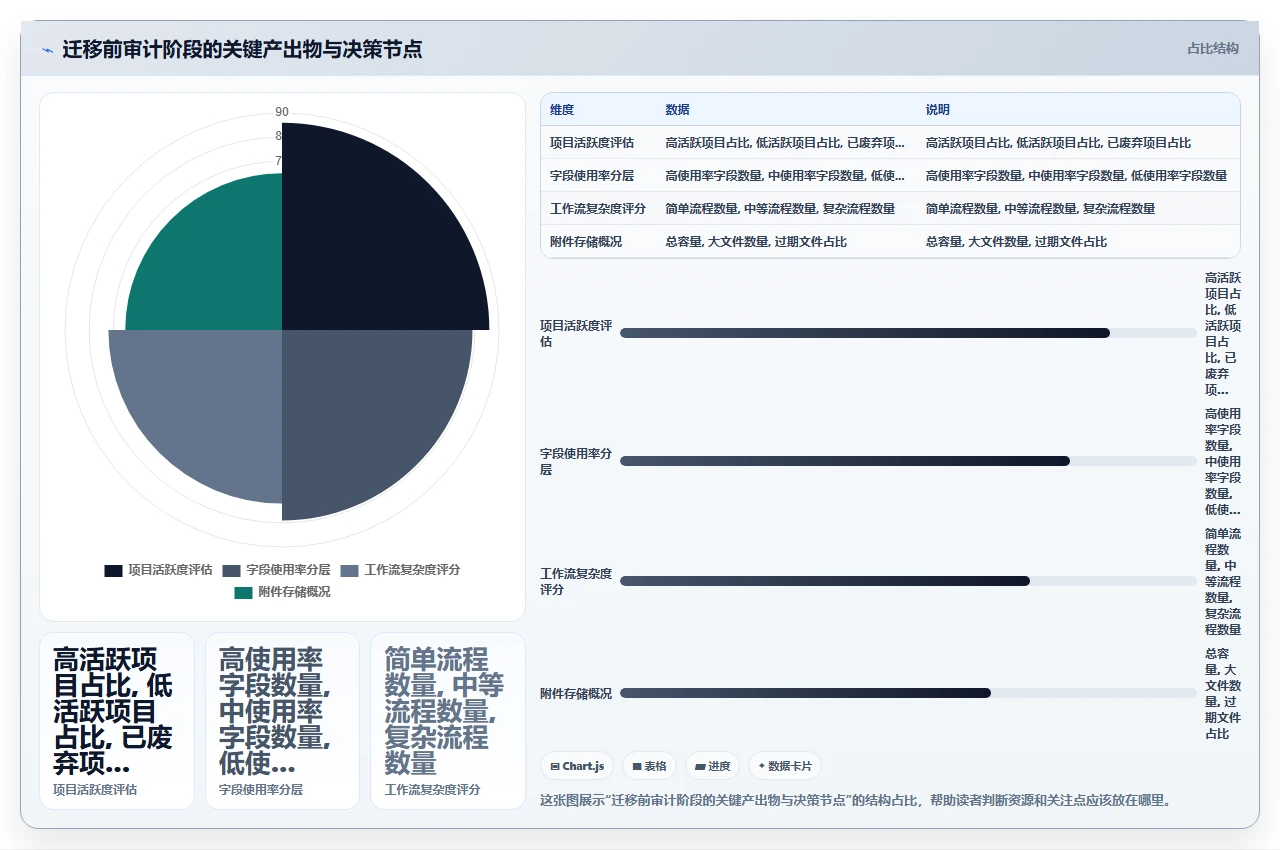Toggle the 字段使用率分层 legend swatch
1280x850 pixels.
tap(232, 570)
